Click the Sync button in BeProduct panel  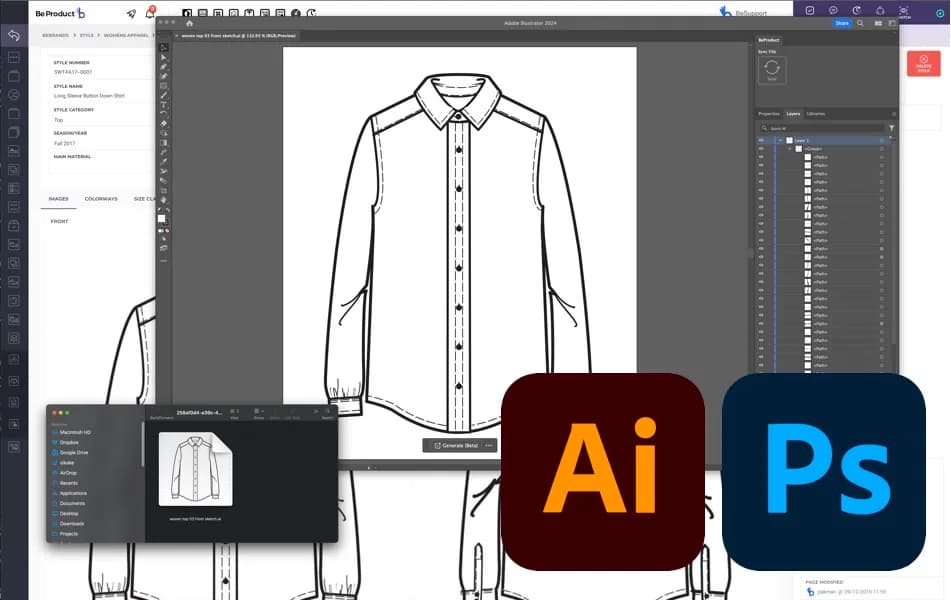771,70
